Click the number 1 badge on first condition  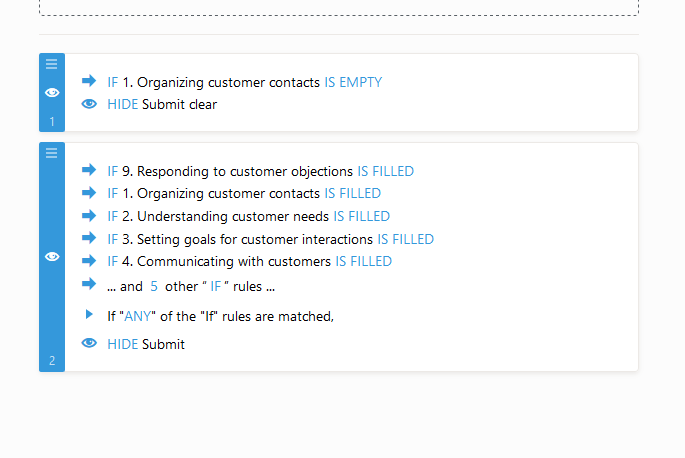click(x=52, y=122)
